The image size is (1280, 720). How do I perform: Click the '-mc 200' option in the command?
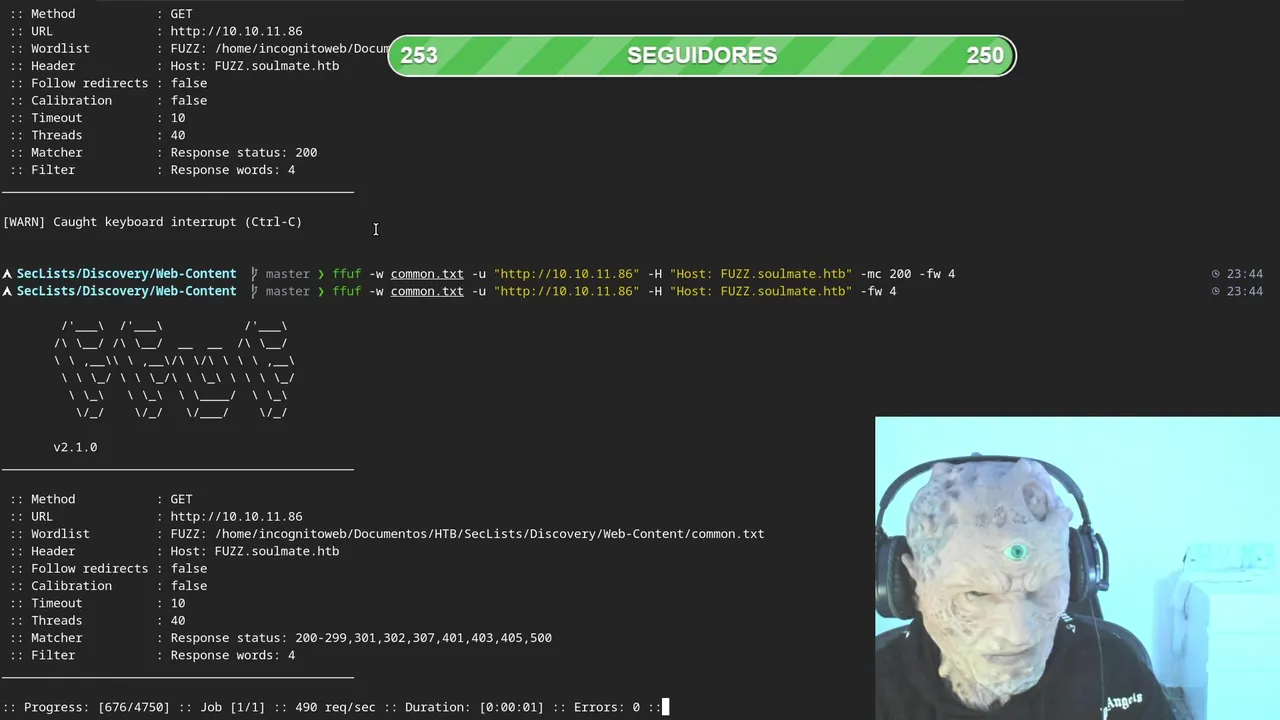pyautogui.click(x=886, y=274)
